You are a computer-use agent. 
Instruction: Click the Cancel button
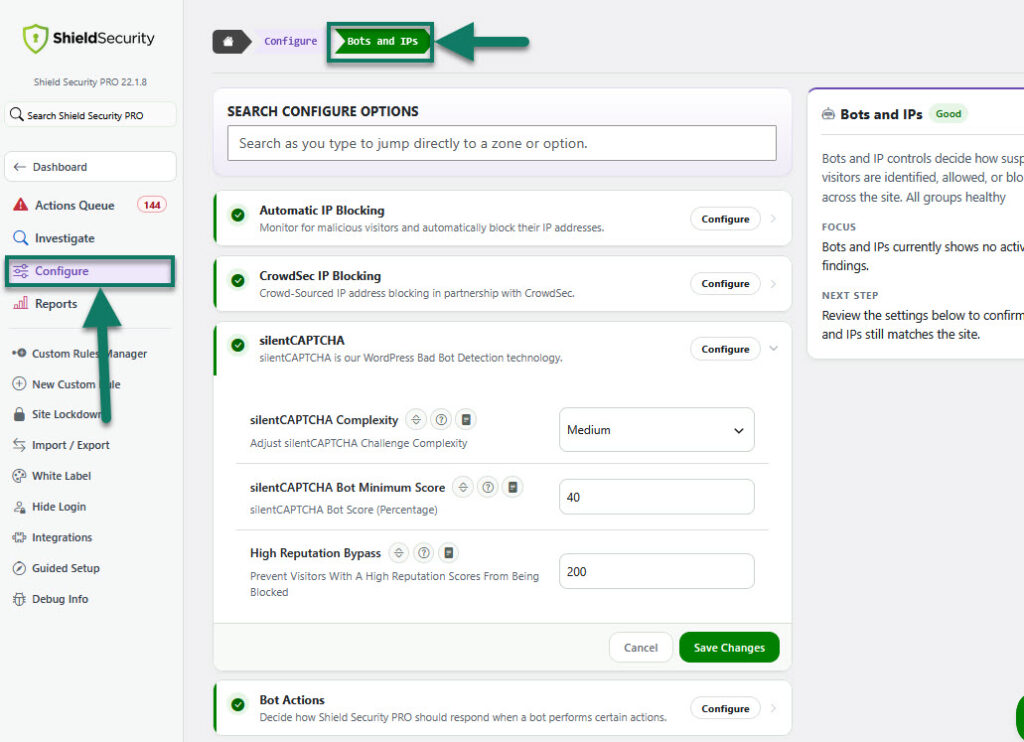click(x=641, y=647)
